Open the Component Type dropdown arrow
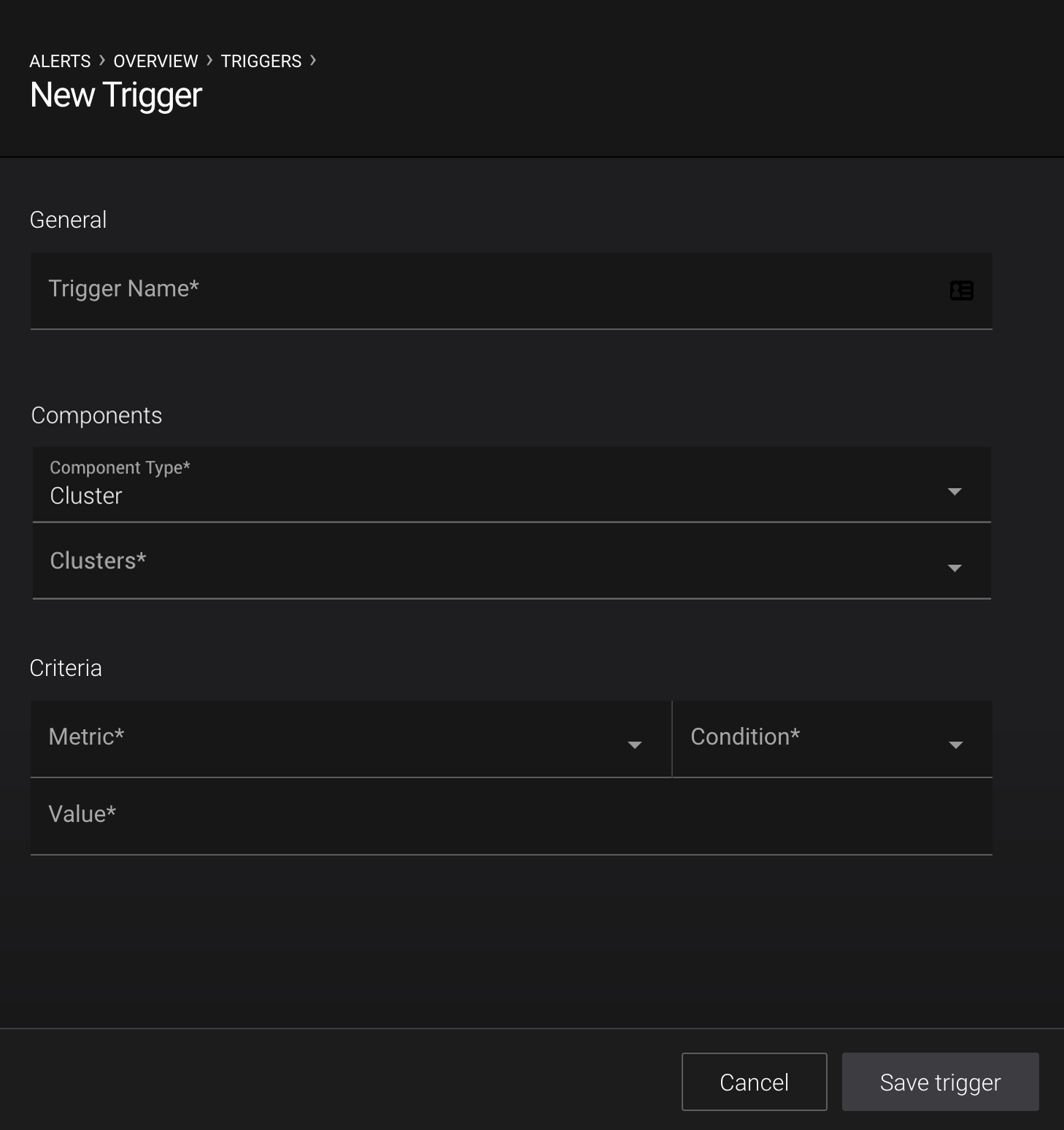 (x=955, y=491)
